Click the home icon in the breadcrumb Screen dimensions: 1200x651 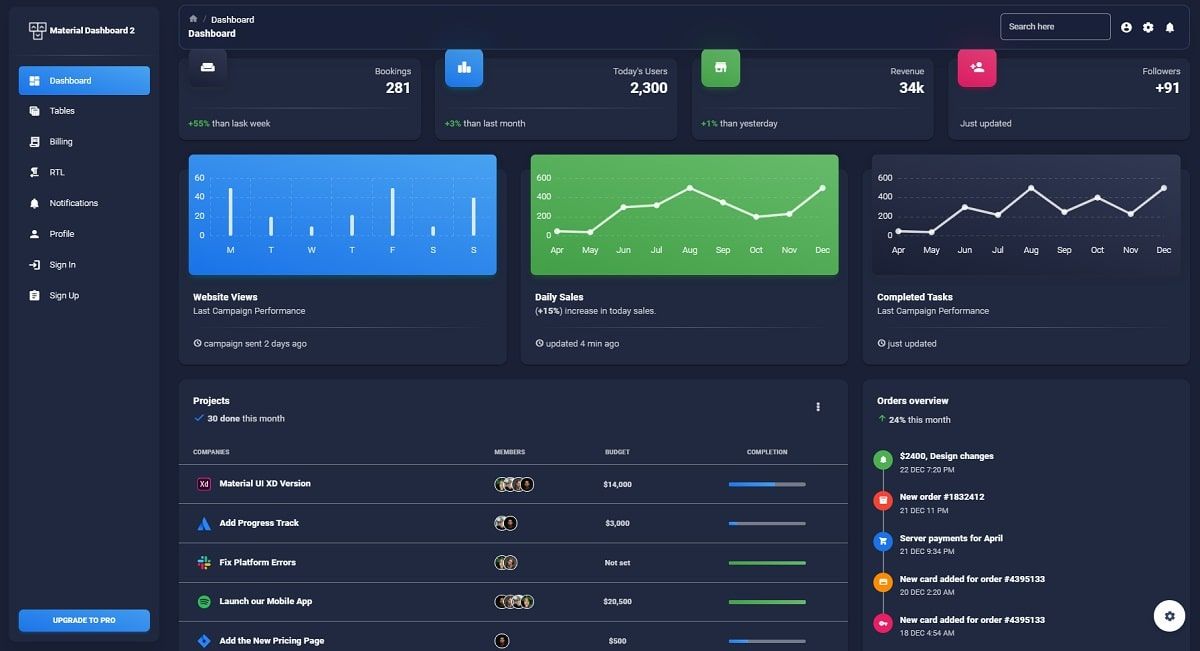[195, 18]
